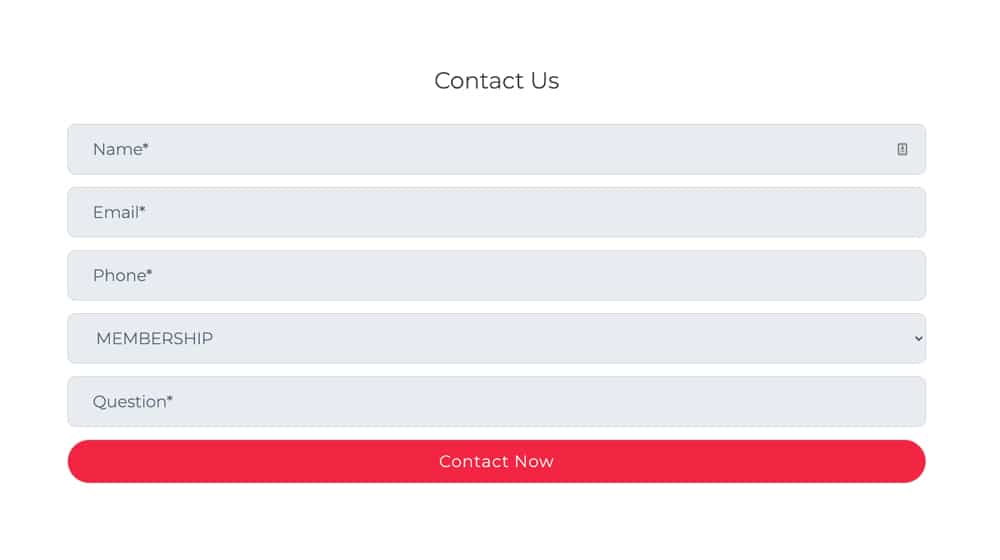
Task: Place cursor in the field below Email
Action: (496, 275)
